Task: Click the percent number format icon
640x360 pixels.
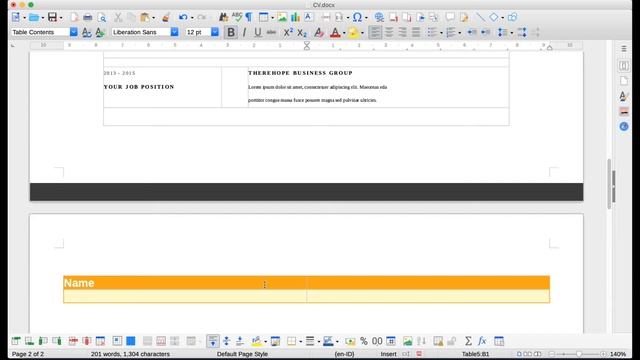Action: click(x=363, y=341)
